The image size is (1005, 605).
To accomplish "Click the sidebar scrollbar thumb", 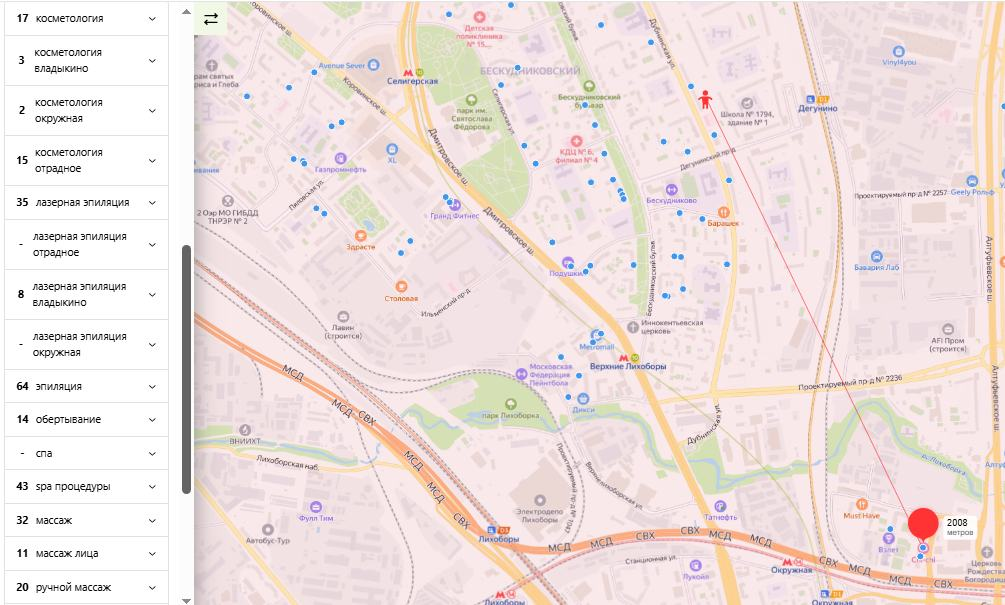I will pyautogui.click(x=187, y=369).
